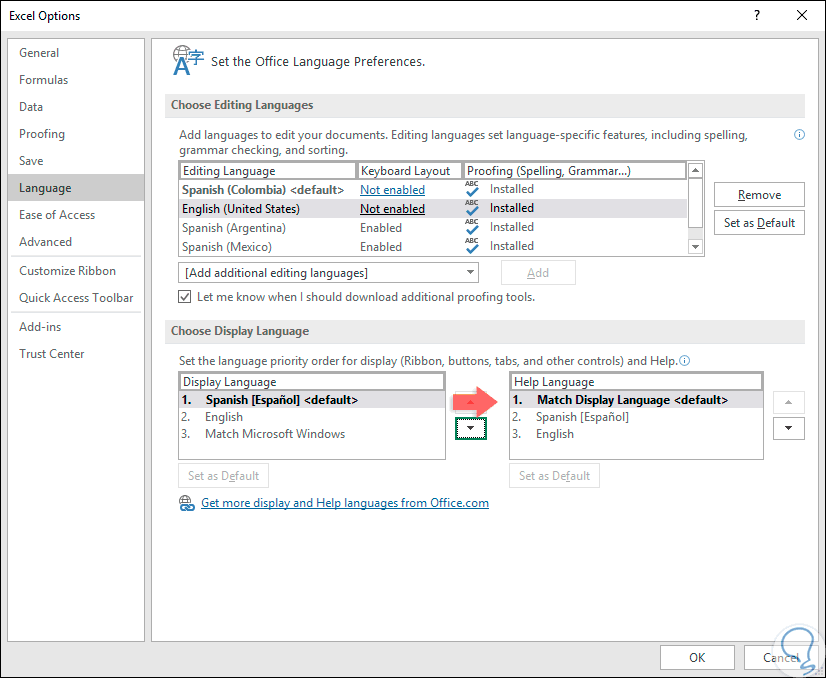Viewport: 826px width, 678px height.
Task: Confirm changes with OK button
Action: [x=697, y=657]
